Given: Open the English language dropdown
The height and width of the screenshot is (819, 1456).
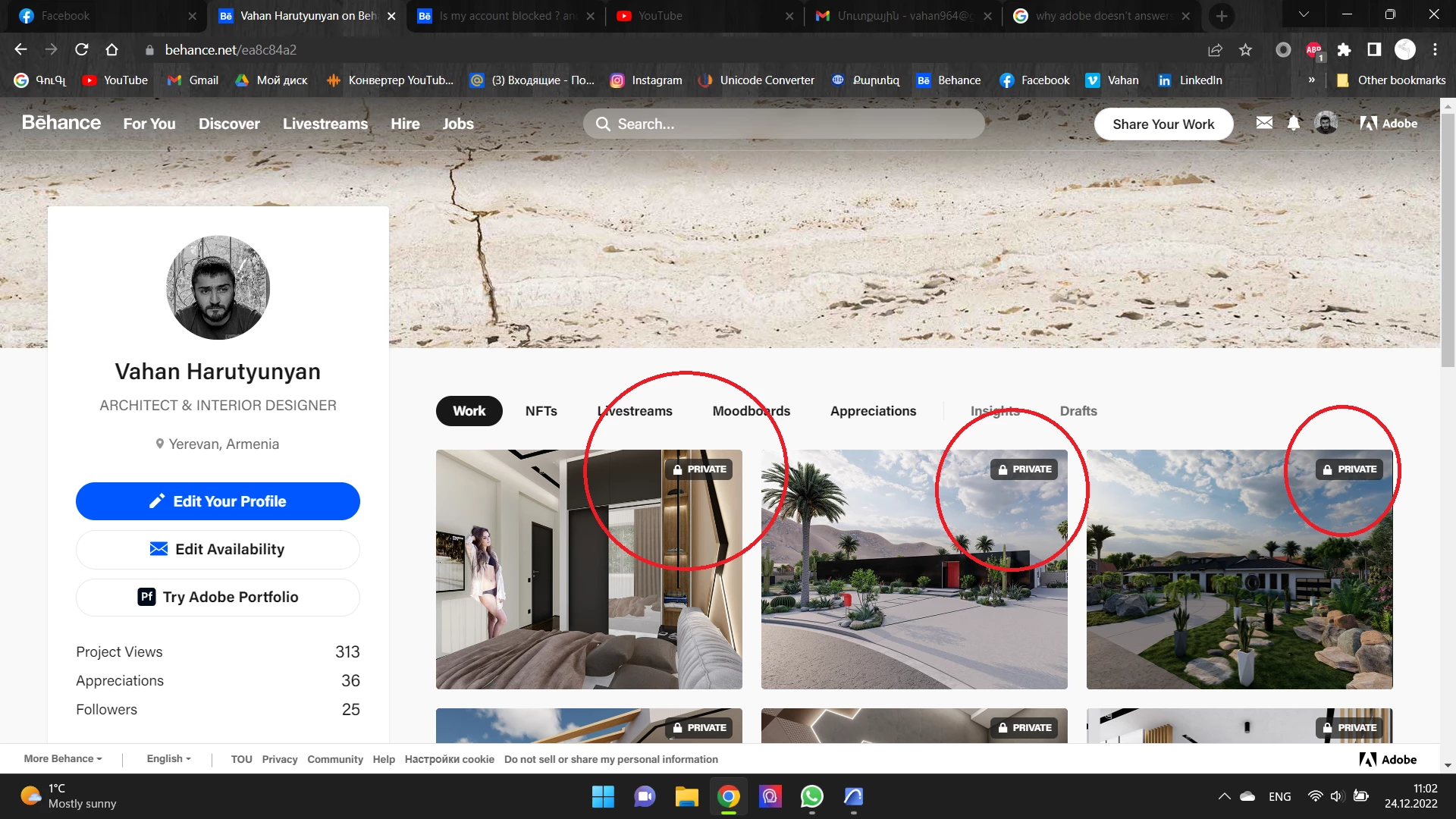Looking at the screenshot, I should click(x=168, y=759).
